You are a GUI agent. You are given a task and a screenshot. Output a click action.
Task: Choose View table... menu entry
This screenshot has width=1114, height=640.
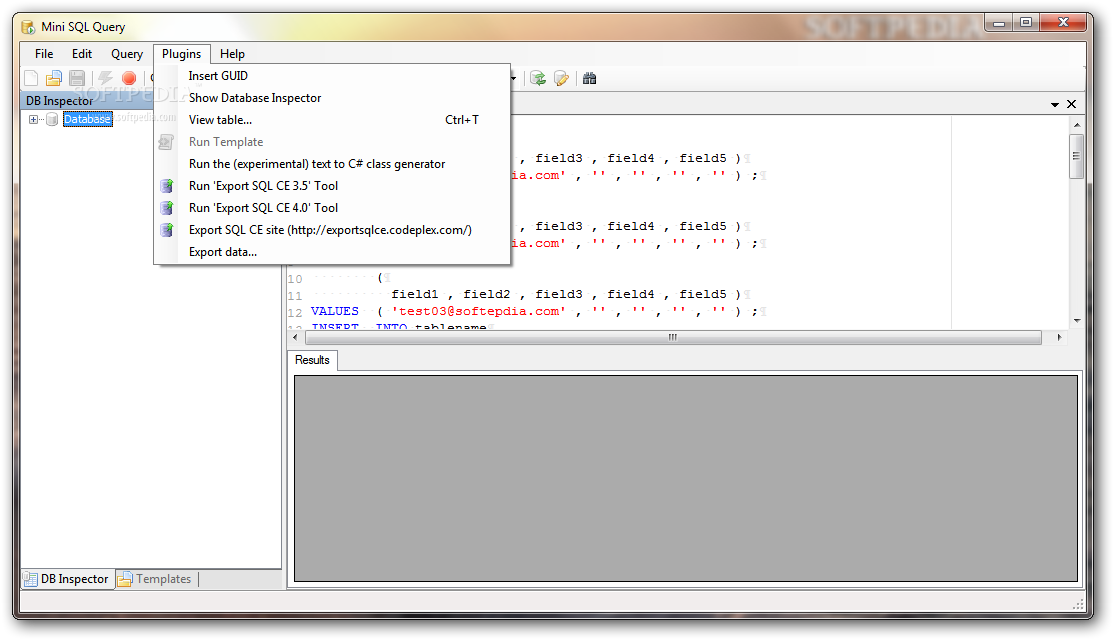(x=332, y=120)
